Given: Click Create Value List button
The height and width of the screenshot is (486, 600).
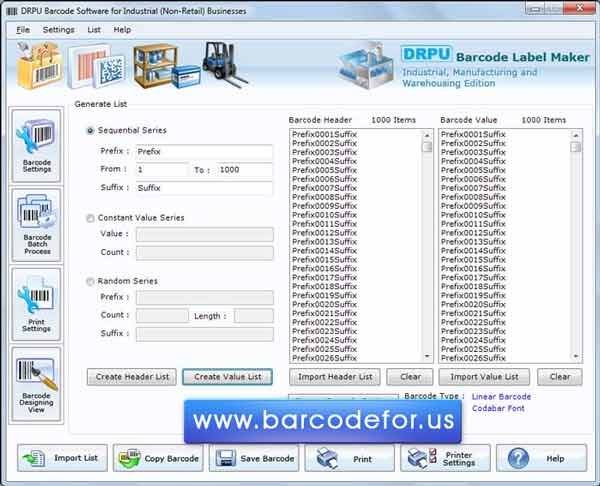Looking at the screenshot, I should pos(227,377).
